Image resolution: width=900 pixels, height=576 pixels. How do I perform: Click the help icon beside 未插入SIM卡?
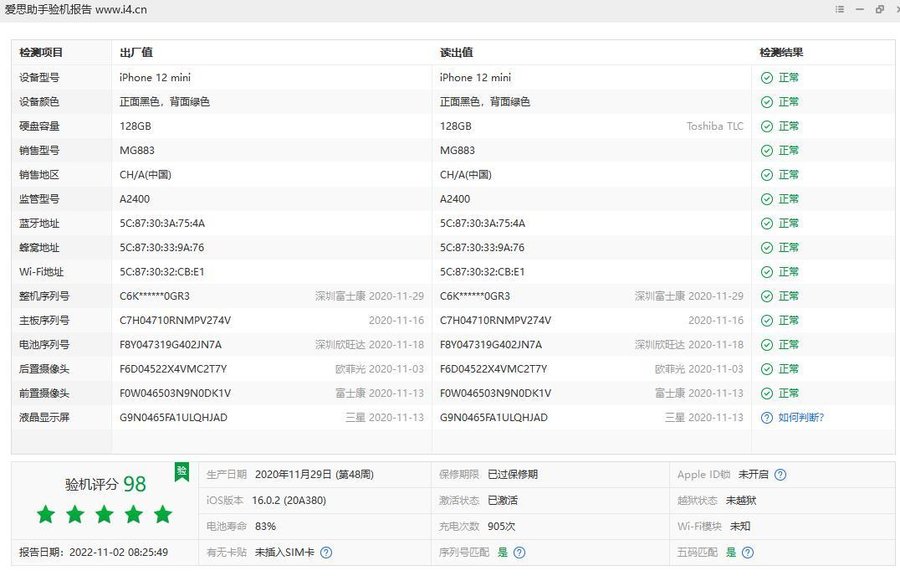pyautogui.click(x=326, y=552)
